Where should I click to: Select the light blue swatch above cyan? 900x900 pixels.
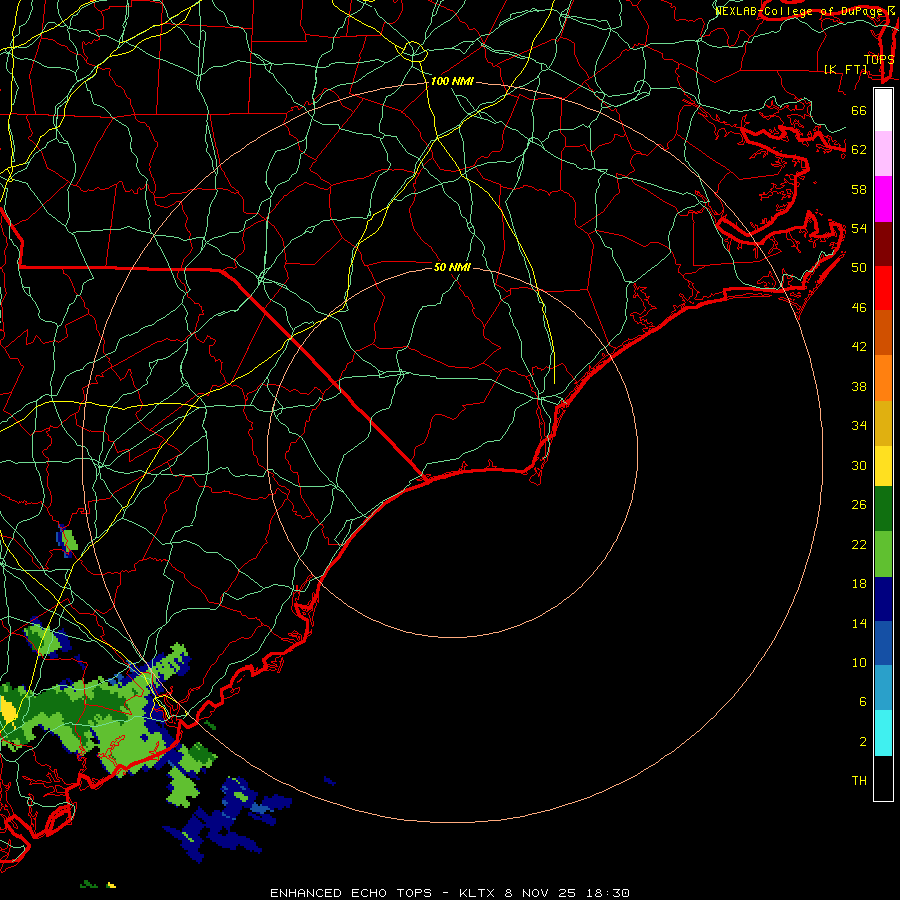click(x=883, y=688)
